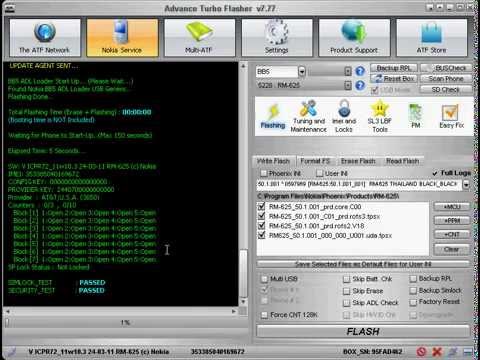Image resolution: width=480 pixels, height=360 pixels.
Task: Enable Force CNT 128K checkbox
Action: coord(264,315)
